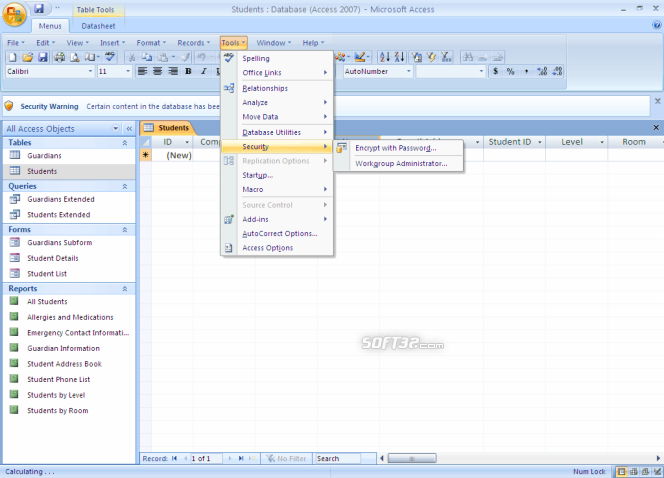Open the Calibri font dropdown
This screenshot has height=478, width=664.
pyautogui.click(x=90, y=71)
